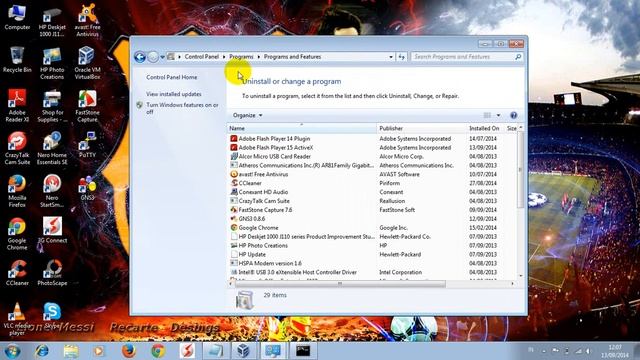The width and height of the screenshot is (640, 360).
Task: Open PuTTY desktop shortcut
Action: 87,145
